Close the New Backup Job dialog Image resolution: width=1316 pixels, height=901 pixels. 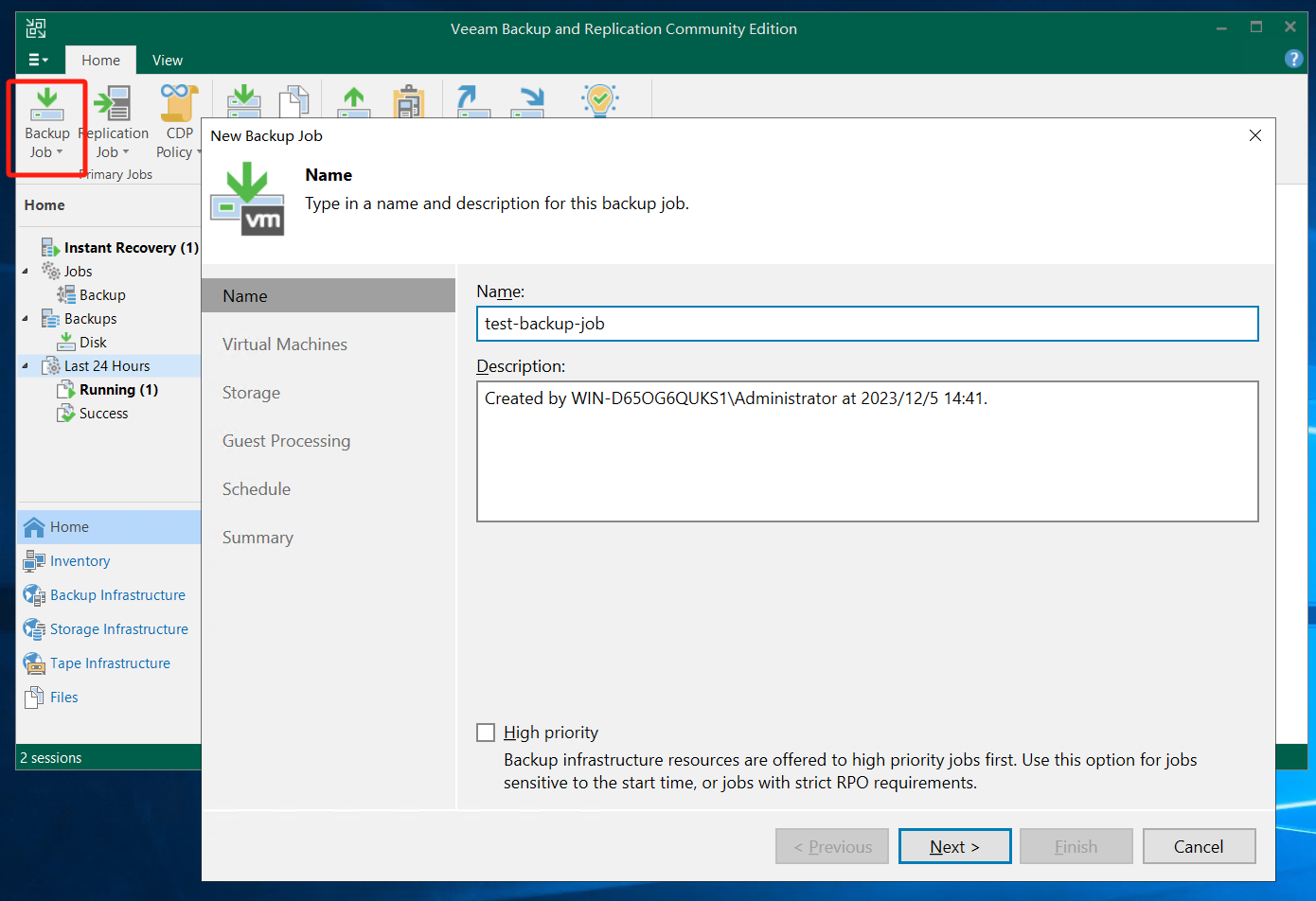click(x=1255, y=135)
